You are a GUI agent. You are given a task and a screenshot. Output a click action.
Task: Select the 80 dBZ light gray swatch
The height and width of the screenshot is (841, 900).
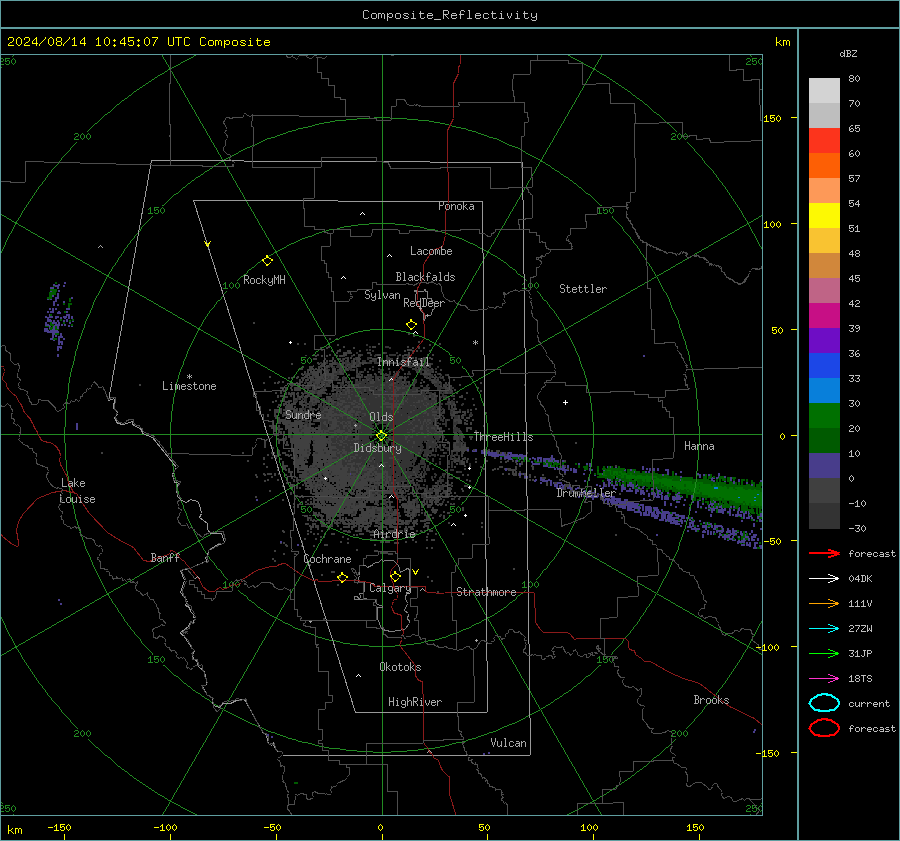click(x=824, y=90)
